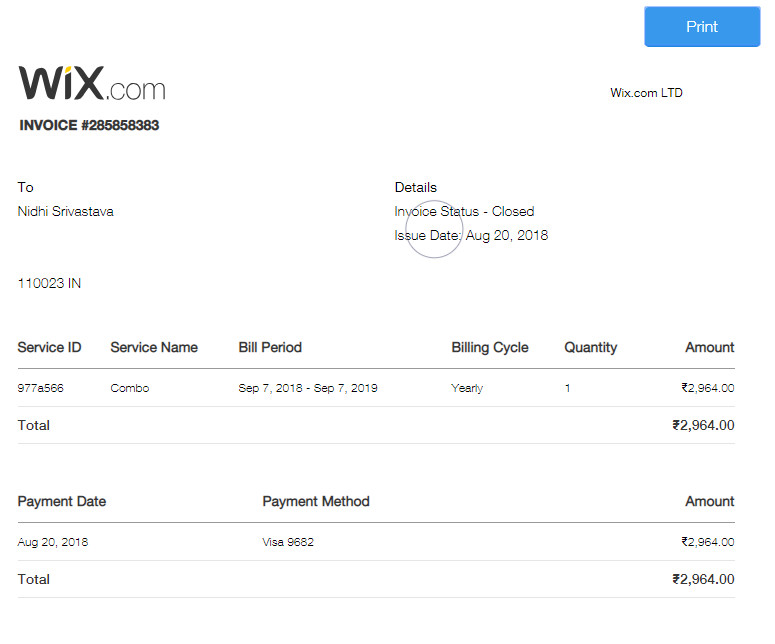
Task: Click service ID 977a566 in table
Action: (41, 388)
